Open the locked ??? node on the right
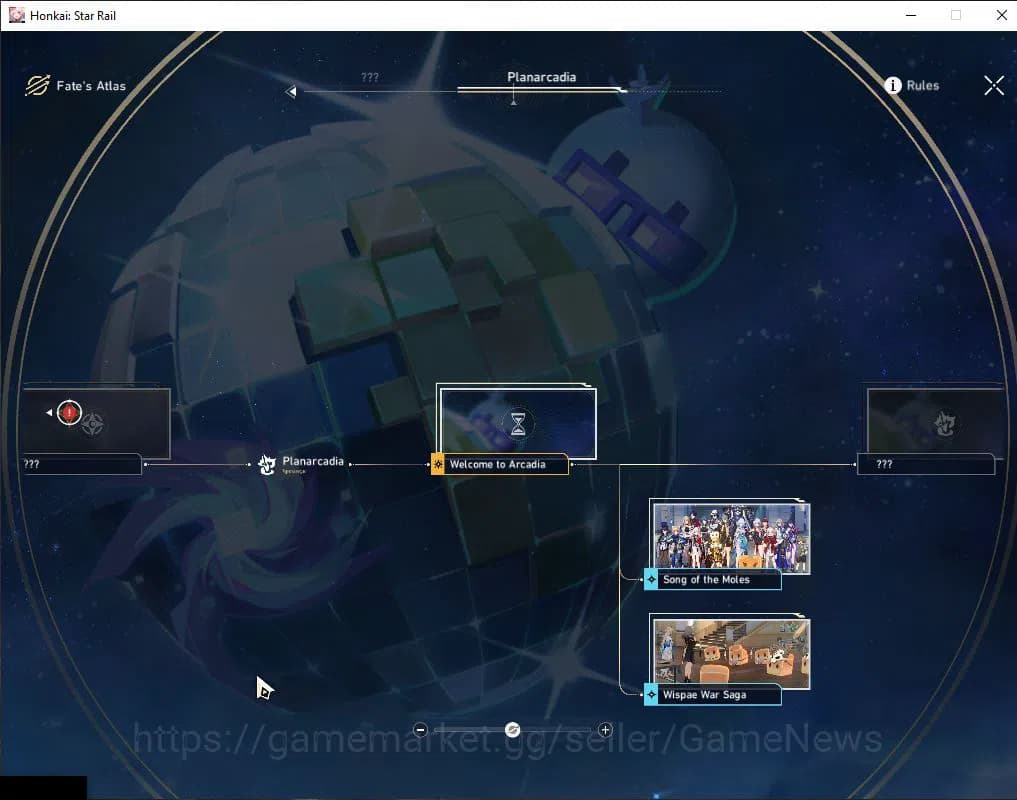 click(925, 464)
